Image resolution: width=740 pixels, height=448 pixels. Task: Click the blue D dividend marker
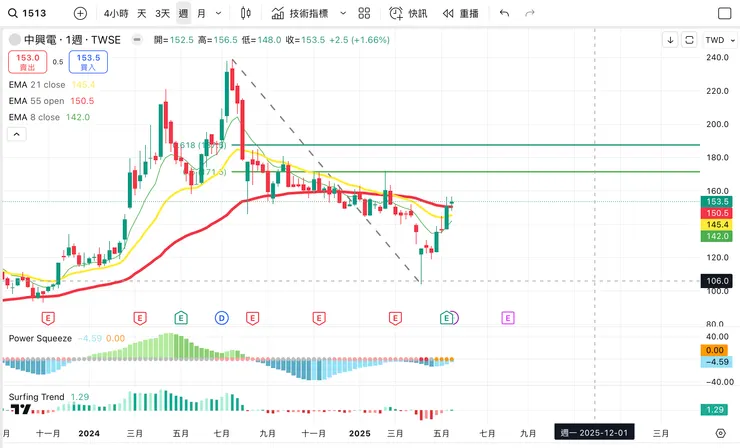point(222,318)
